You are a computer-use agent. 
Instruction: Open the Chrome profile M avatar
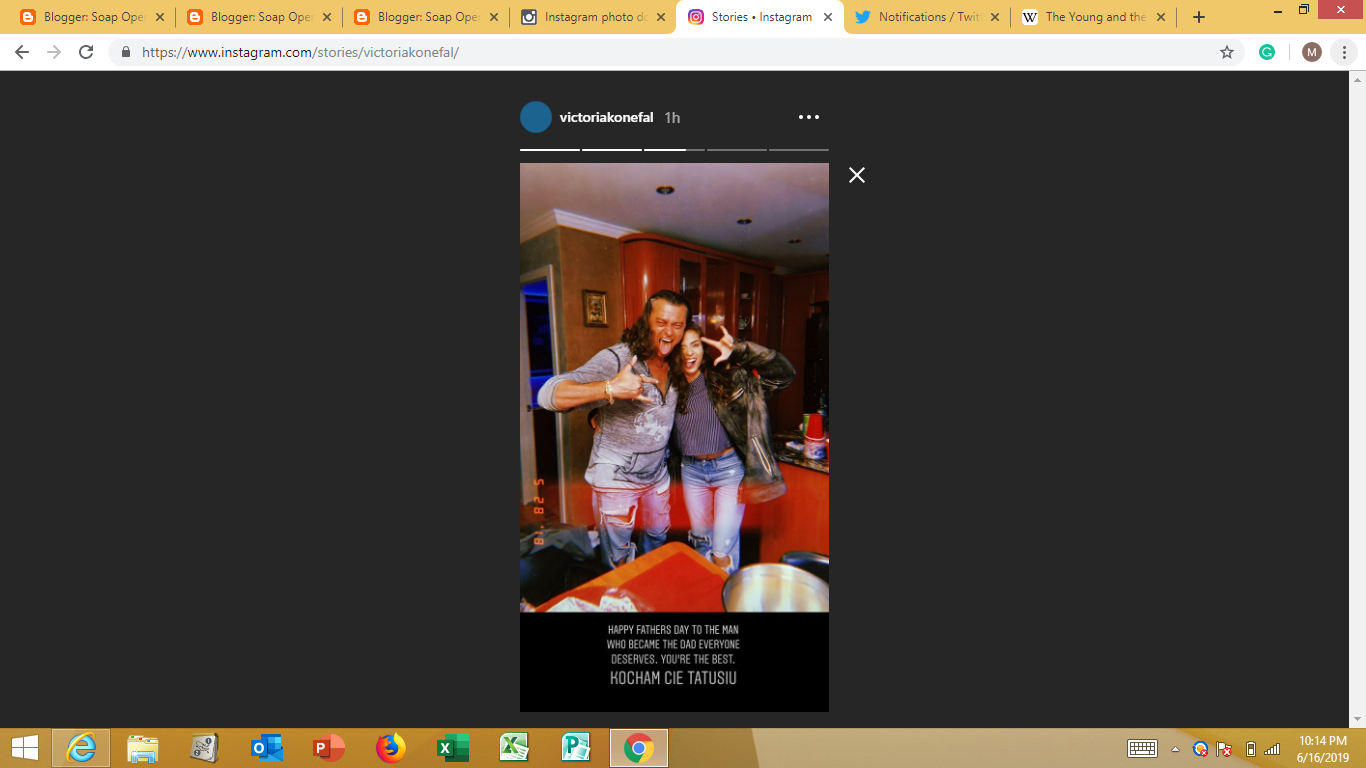pyautogui.click(x=1312, y=52)
